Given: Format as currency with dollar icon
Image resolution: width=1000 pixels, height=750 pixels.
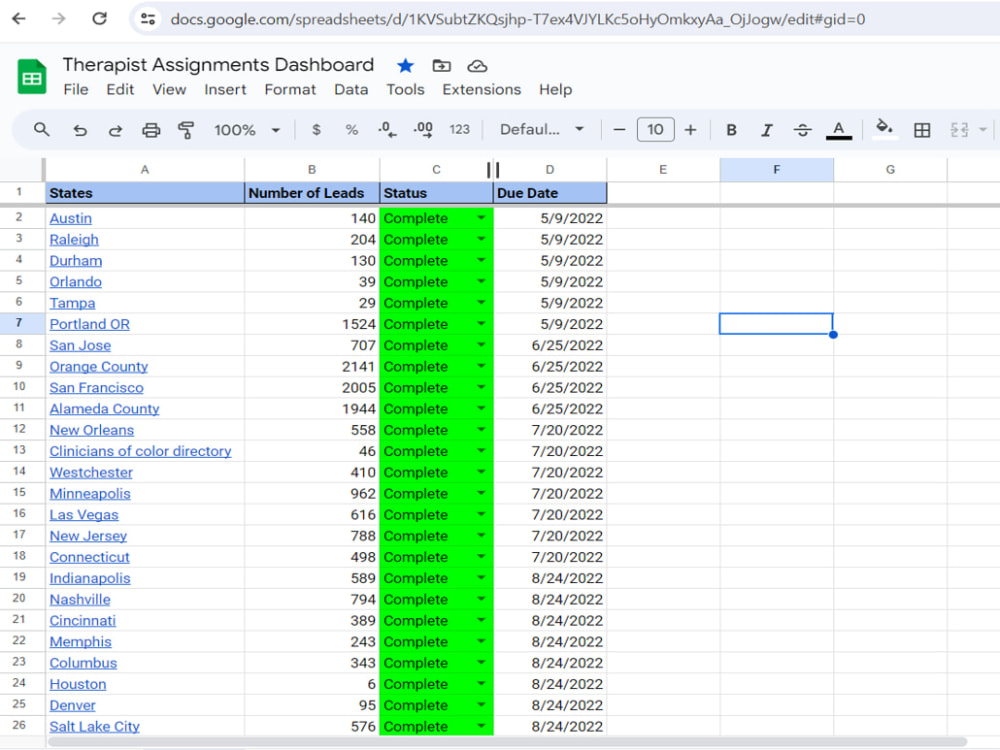Looking at the screenshot, I should coord(316,130).
